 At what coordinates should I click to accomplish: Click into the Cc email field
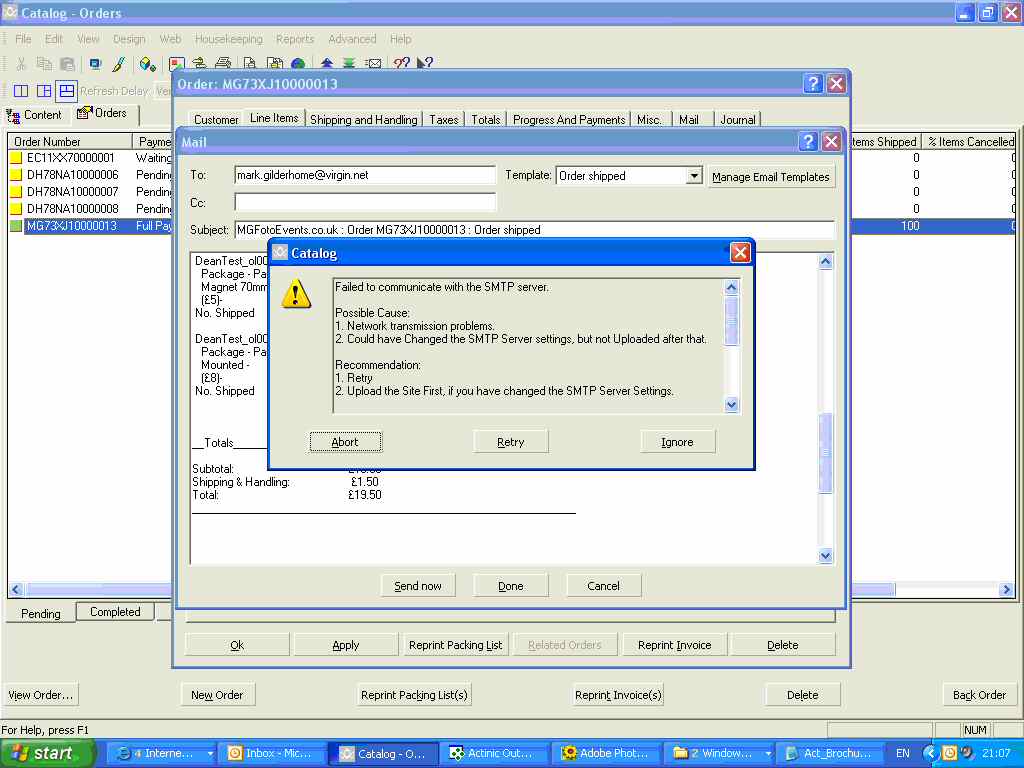(x=364, y=203)
